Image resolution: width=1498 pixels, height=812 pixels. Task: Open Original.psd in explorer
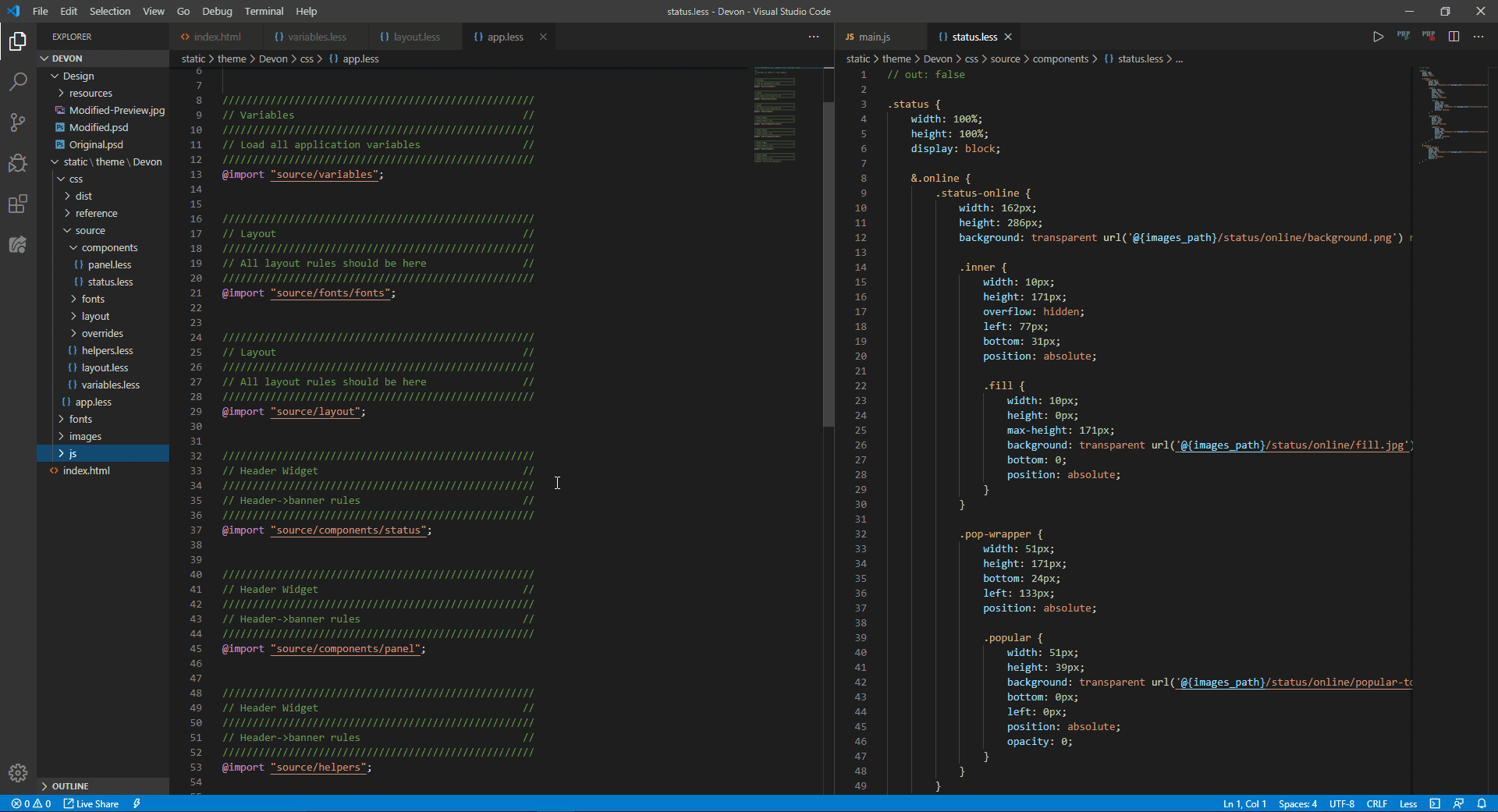(103, 144)
